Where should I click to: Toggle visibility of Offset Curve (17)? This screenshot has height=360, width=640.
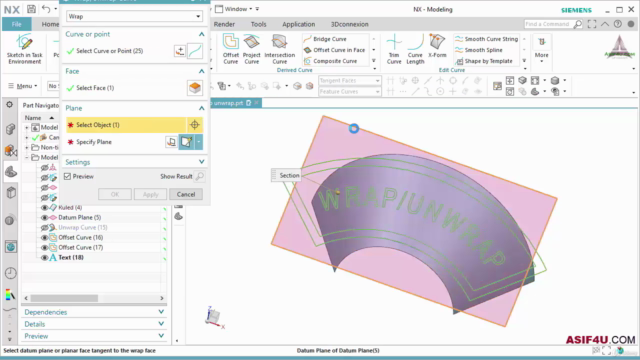click(x=44, y=247)
